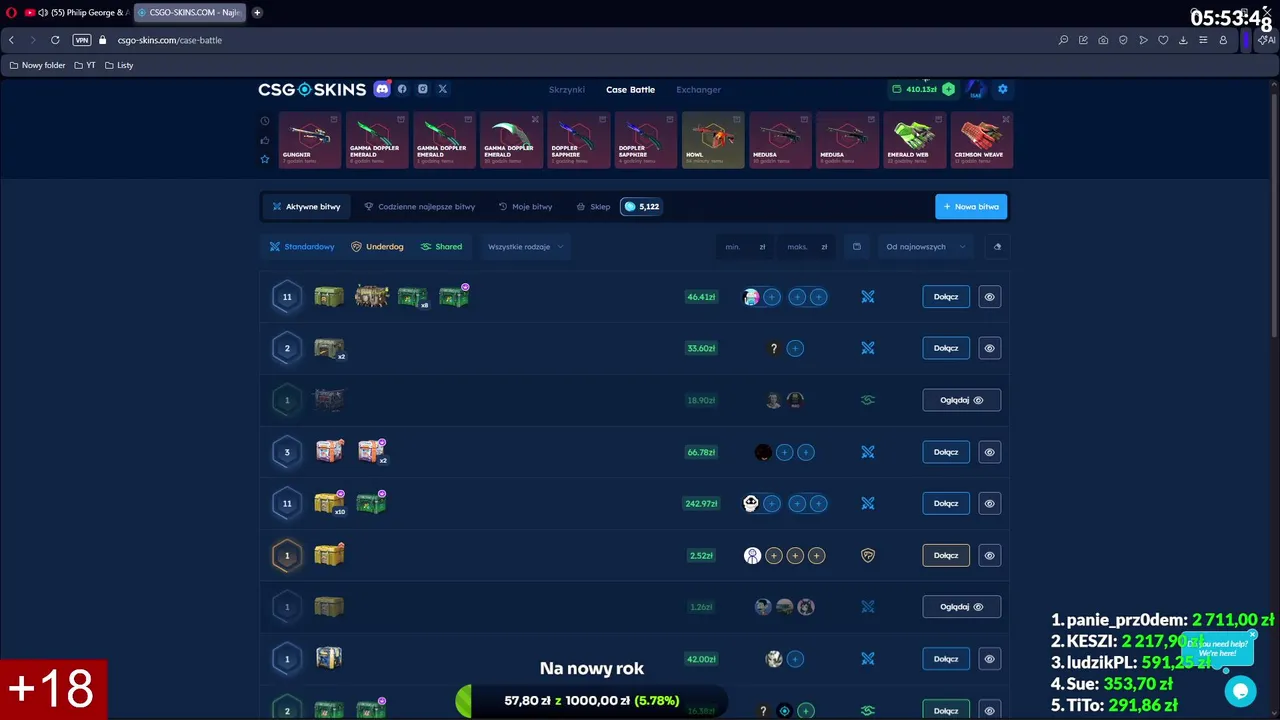Viewport: 1280px width, 720px height.
Task: Open the Exchanger tab
Action: click(698, 90)
